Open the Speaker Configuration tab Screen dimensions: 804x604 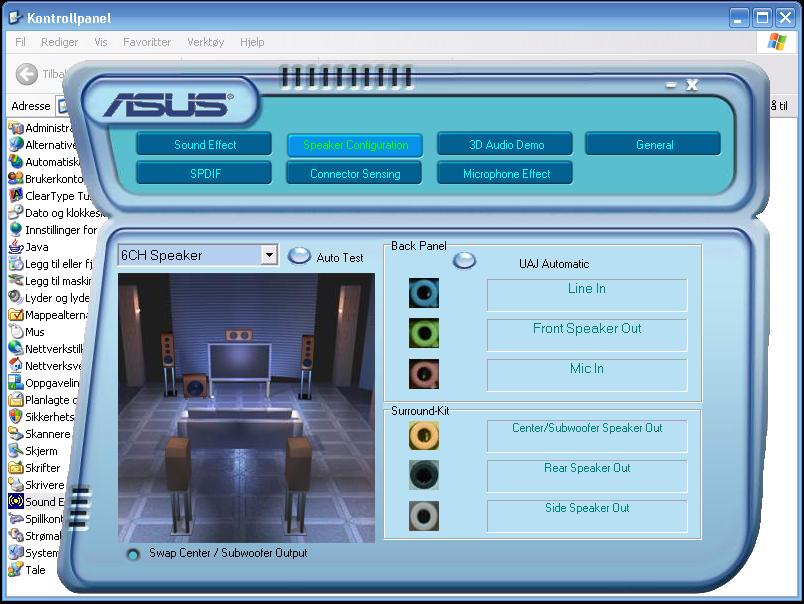click(355, 145)
